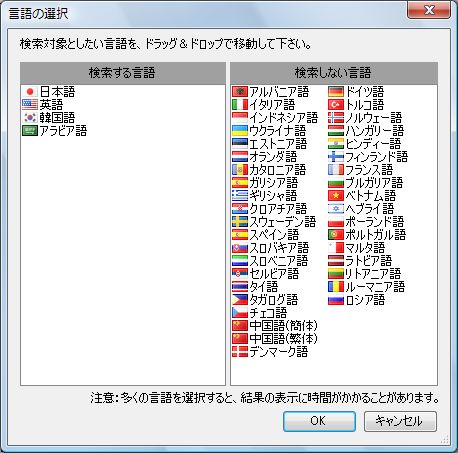Click the Norwegian flag beside ノルウェー語
The height and width of the screenshot is (453, 458).
click(336, 118)
